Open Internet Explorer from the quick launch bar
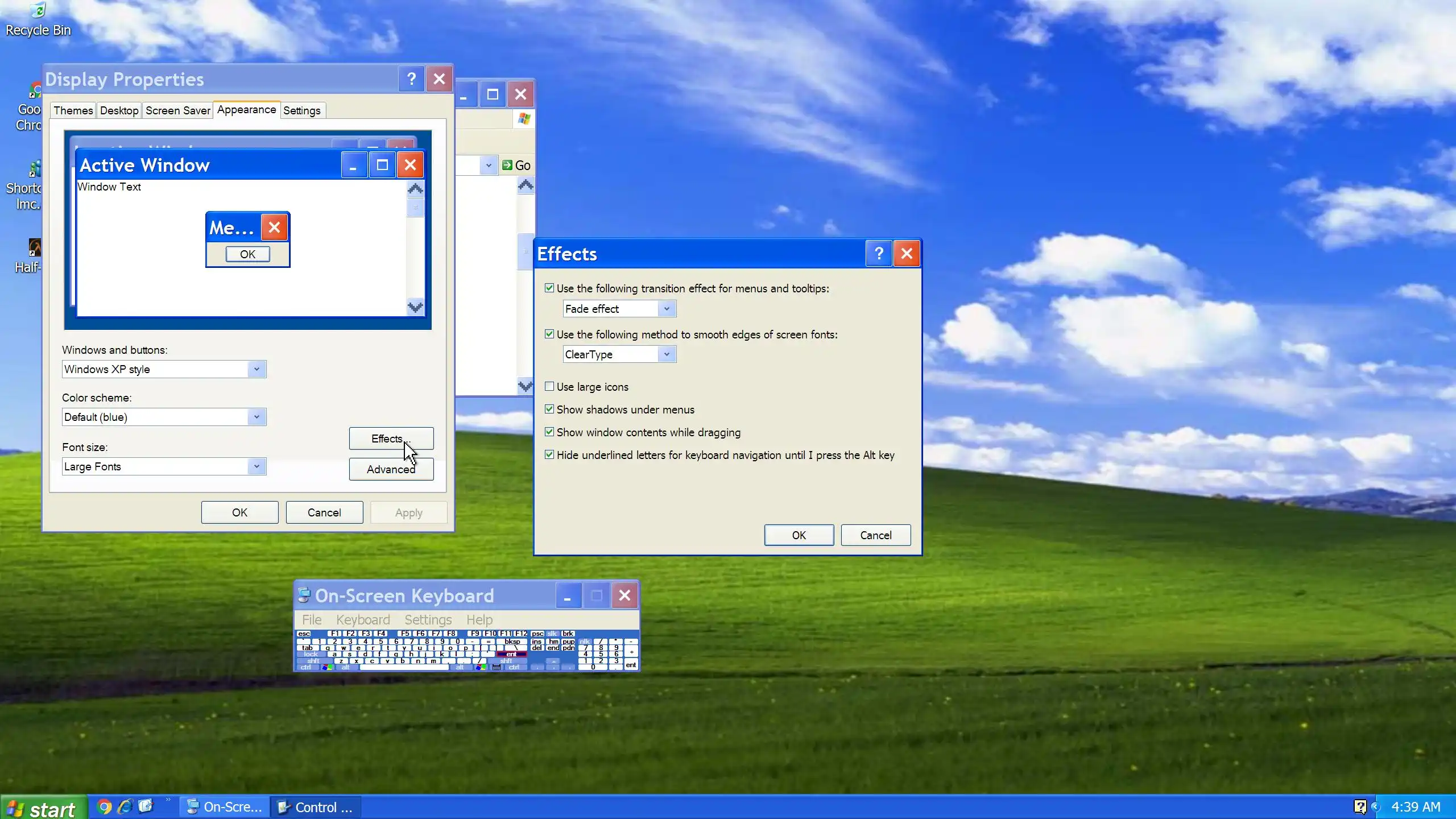 coord(125,806)
